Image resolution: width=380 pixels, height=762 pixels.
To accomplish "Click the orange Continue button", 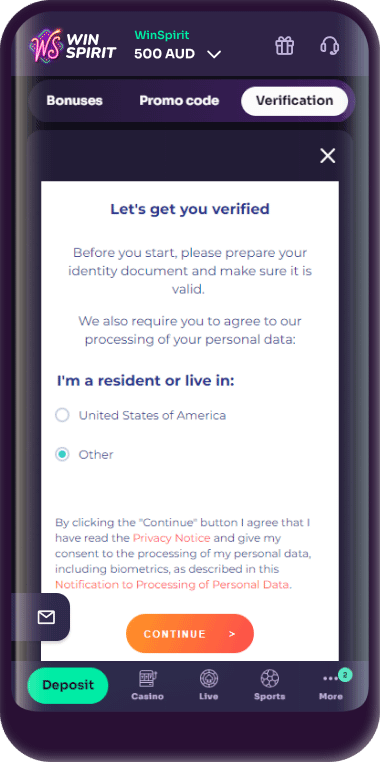I will 190,633.
